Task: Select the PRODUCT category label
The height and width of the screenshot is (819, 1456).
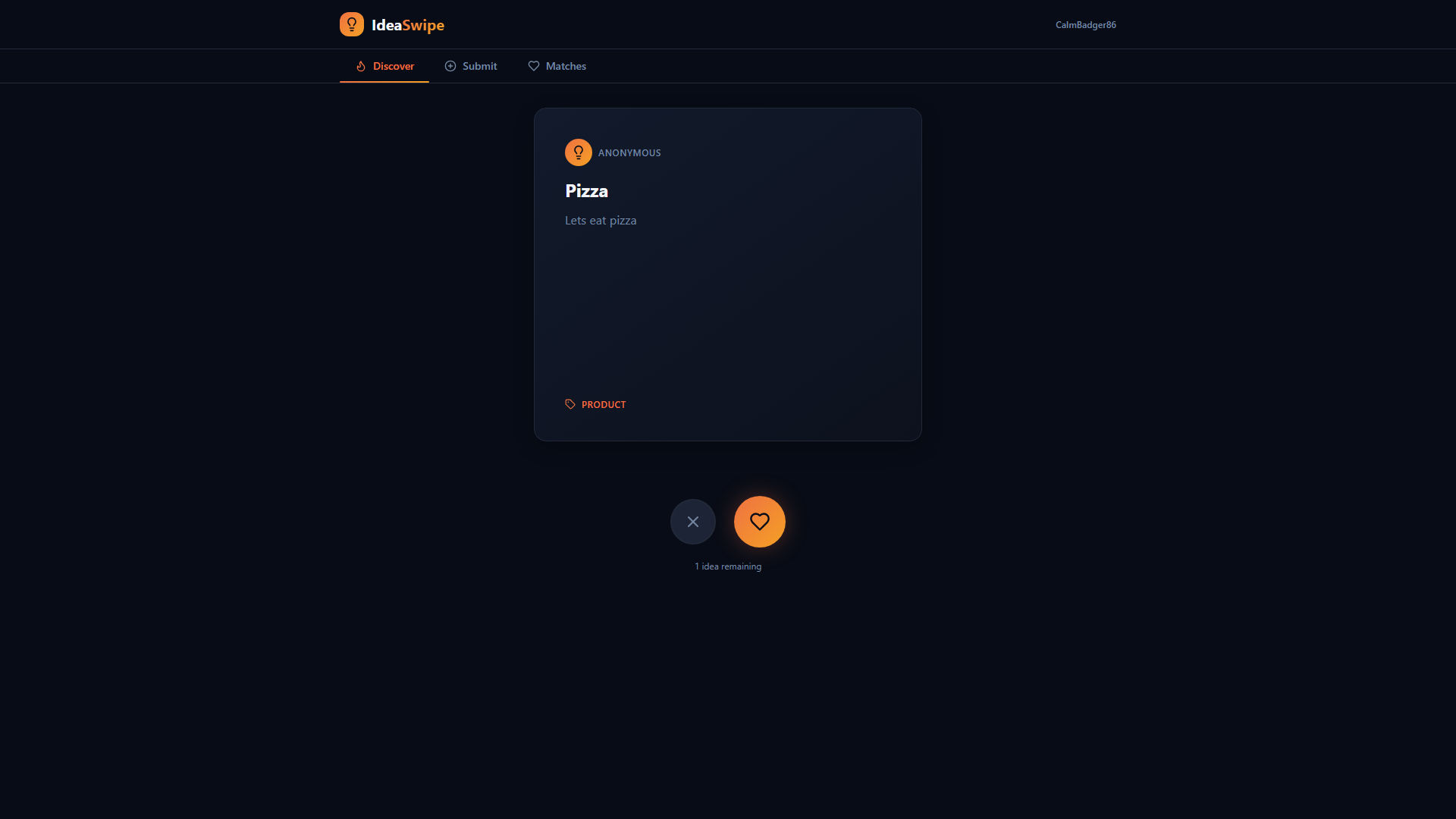Action: [x=604, y=405]
